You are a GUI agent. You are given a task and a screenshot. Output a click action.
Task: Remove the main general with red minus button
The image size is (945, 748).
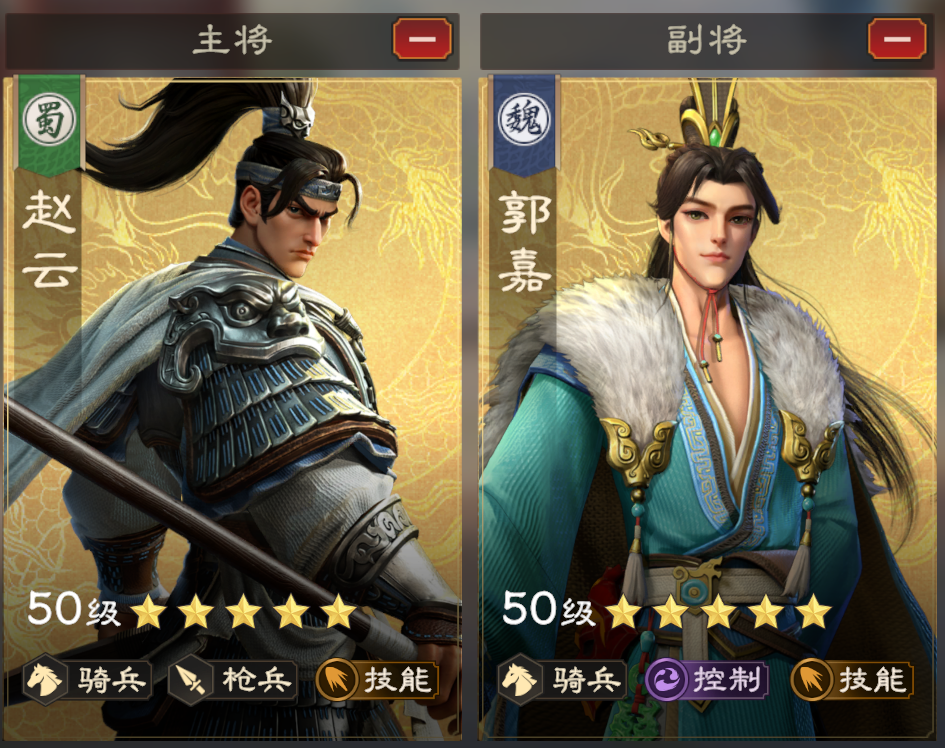pos(422,39)
